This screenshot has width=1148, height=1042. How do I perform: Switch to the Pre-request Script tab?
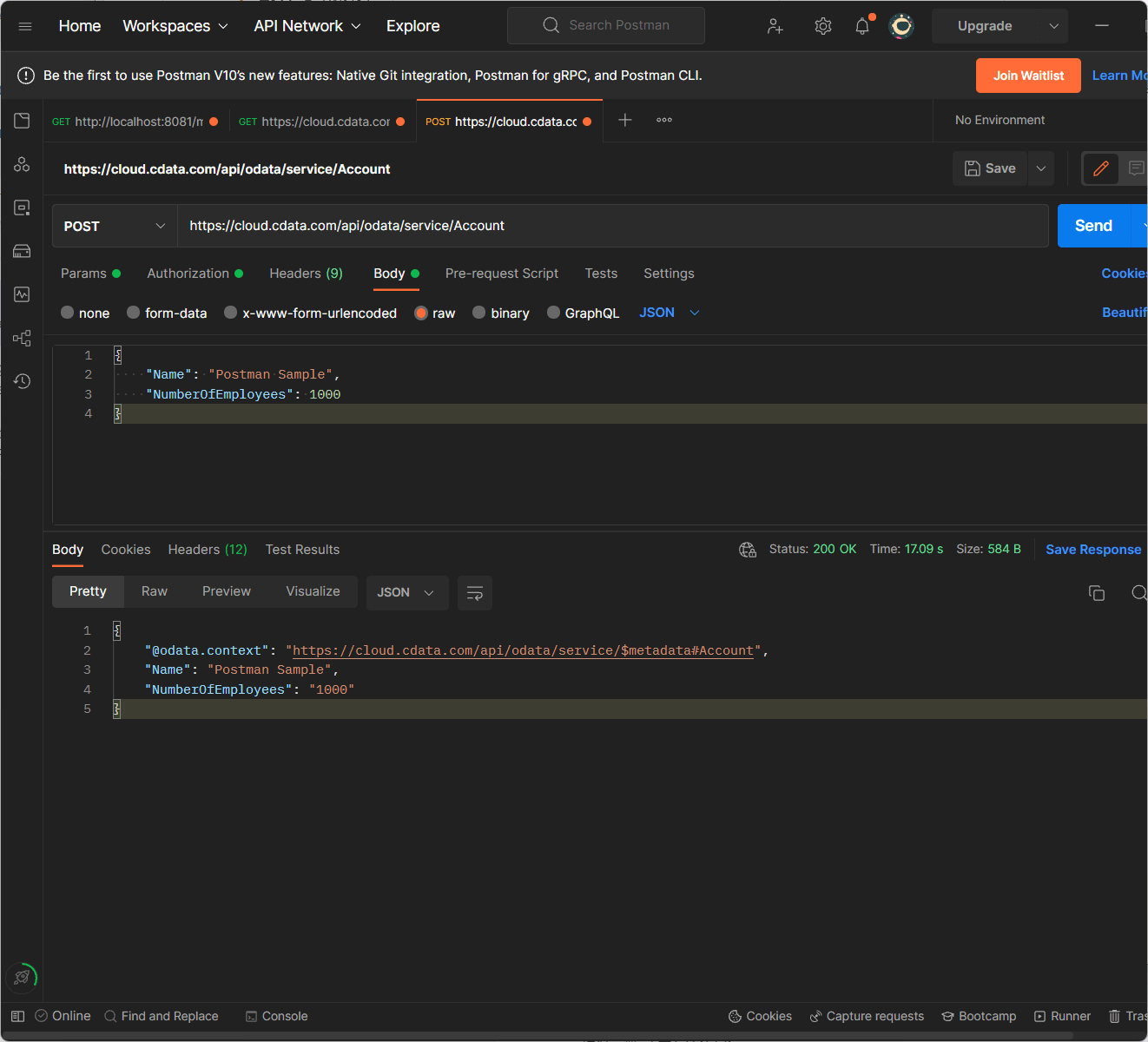[501, 274]
